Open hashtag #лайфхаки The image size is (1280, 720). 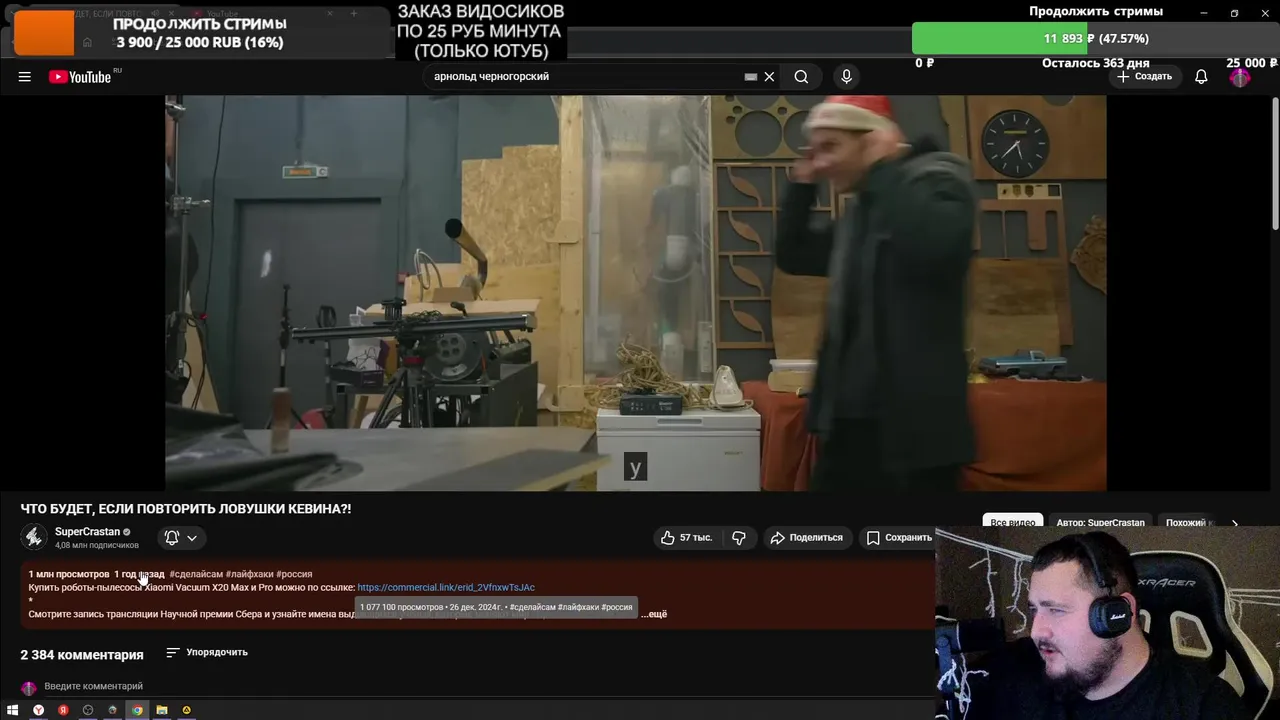tap(250, 574)
